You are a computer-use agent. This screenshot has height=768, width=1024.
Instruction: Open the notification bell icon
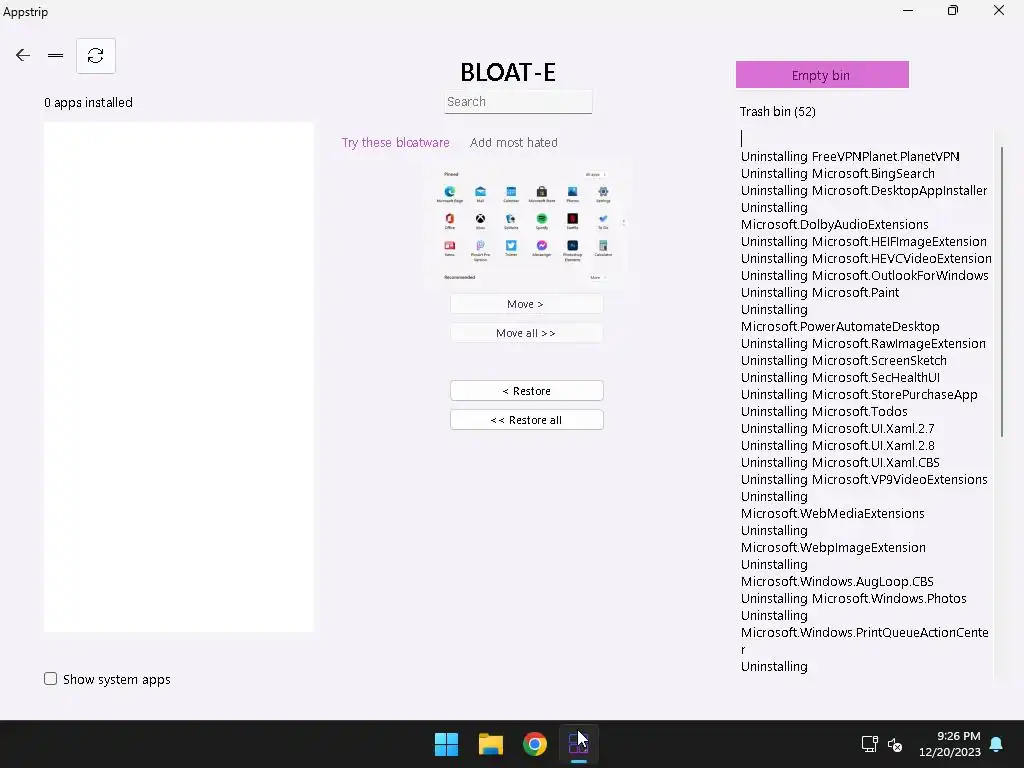(x=996, y=744)
